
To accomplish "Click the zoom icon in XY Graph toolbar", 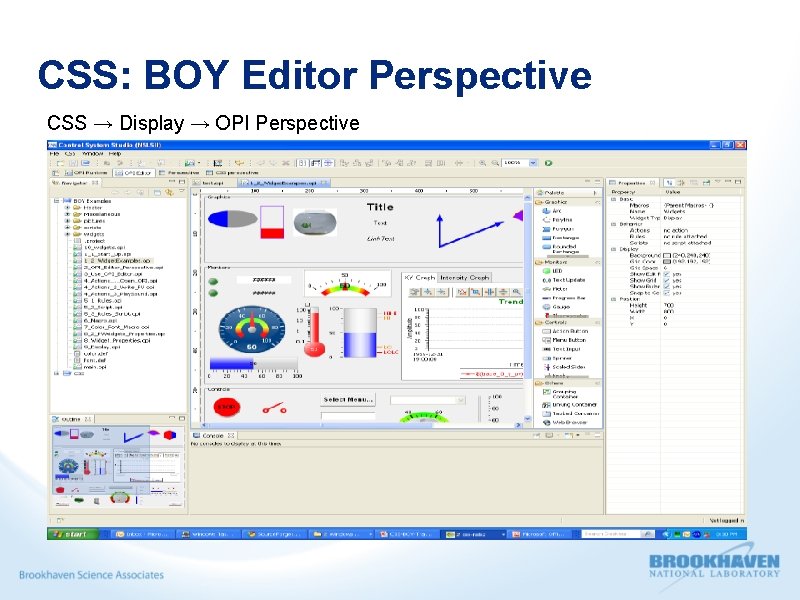I will tap(516, 292).
